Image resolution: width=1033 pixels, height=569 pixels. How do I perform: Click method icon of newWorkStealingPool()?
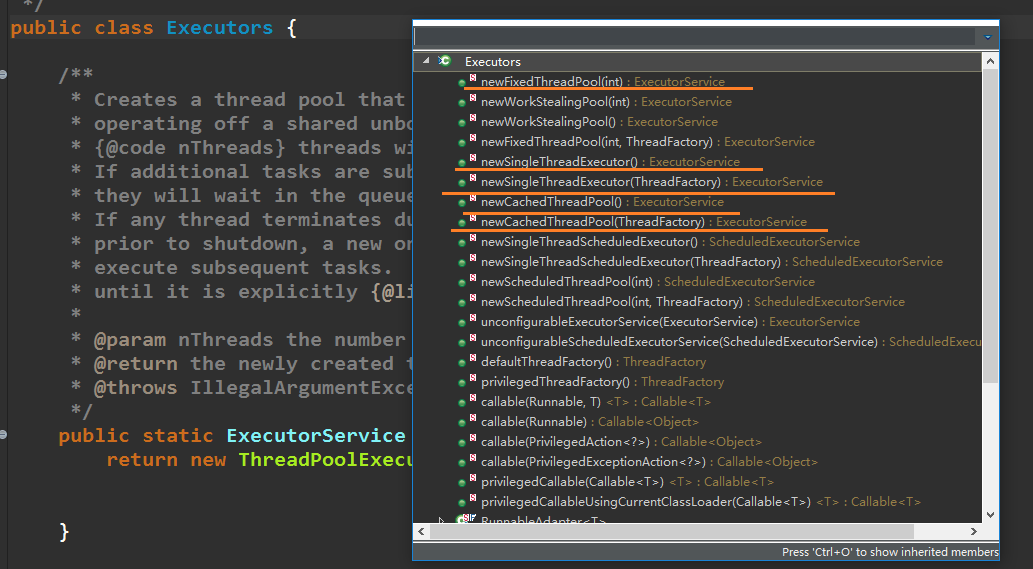coord(466,121)
